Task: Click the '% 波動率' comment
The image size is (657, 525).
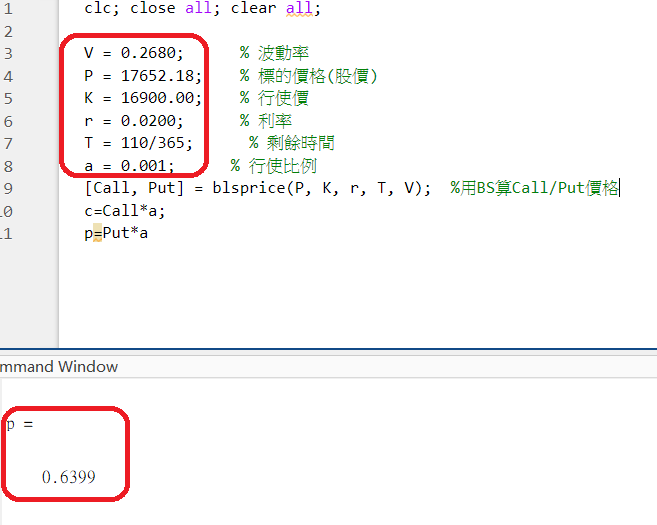Action: click(274, 53)
